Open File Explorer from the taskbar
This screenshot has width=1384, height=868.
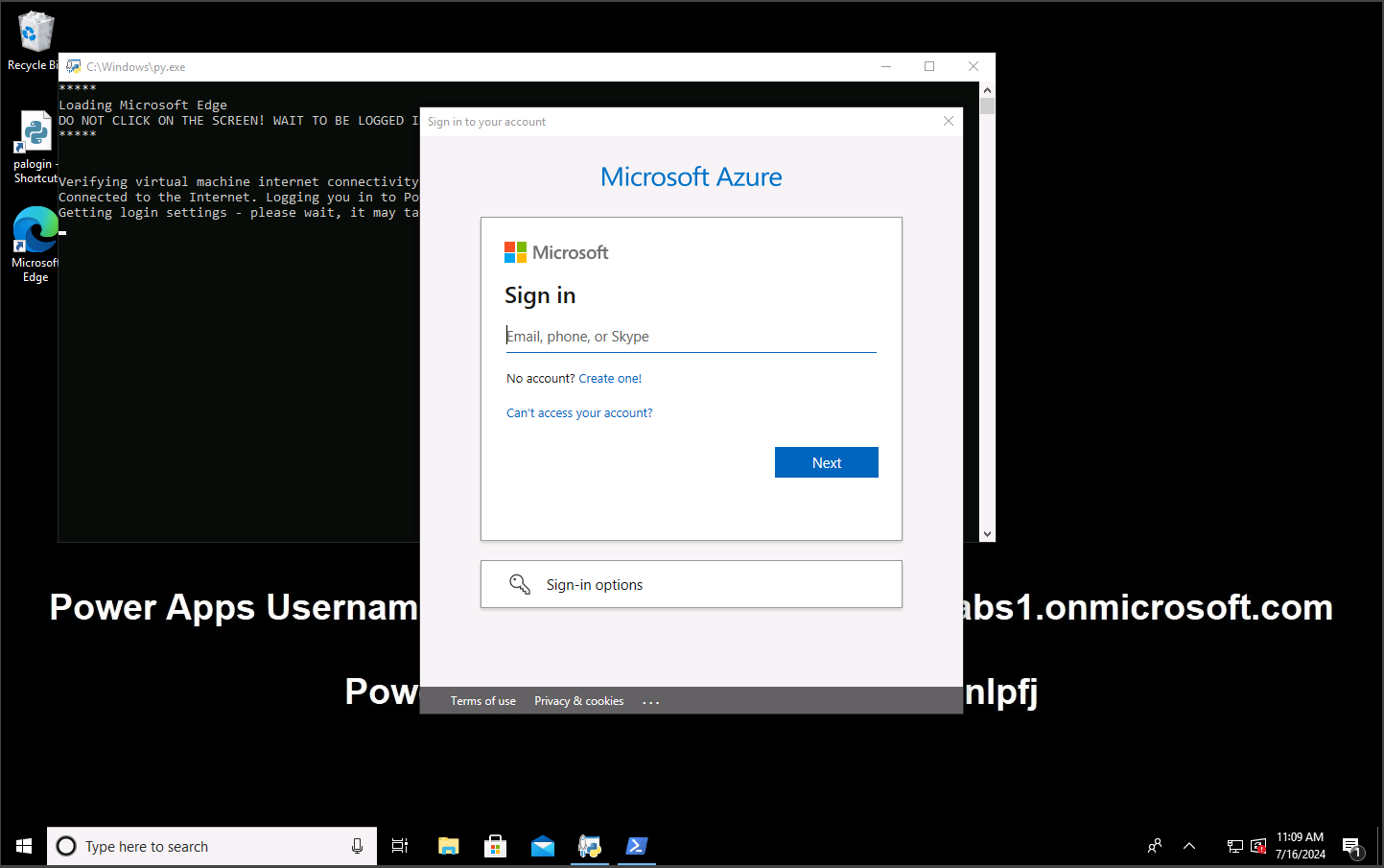(448, 846)
